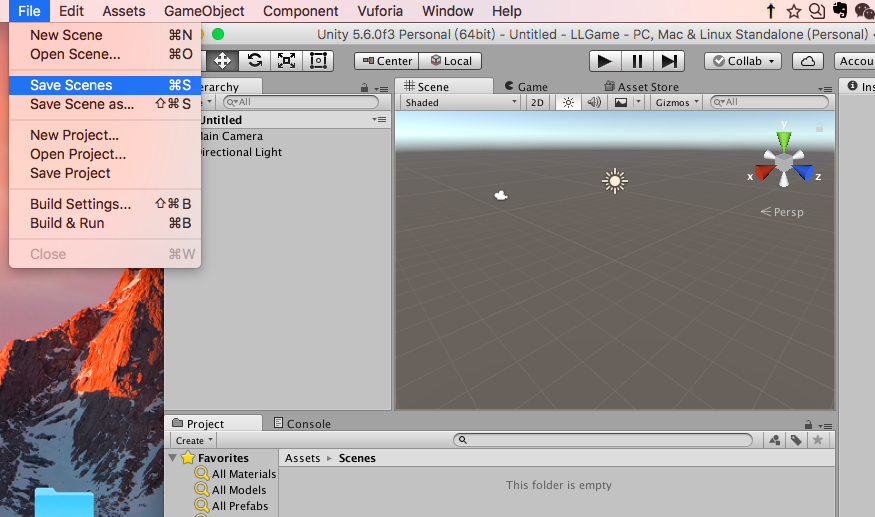This screenshot has height=517, width=875.
Task: Toggle scene lighting sun icon
Action: point(568,102)
